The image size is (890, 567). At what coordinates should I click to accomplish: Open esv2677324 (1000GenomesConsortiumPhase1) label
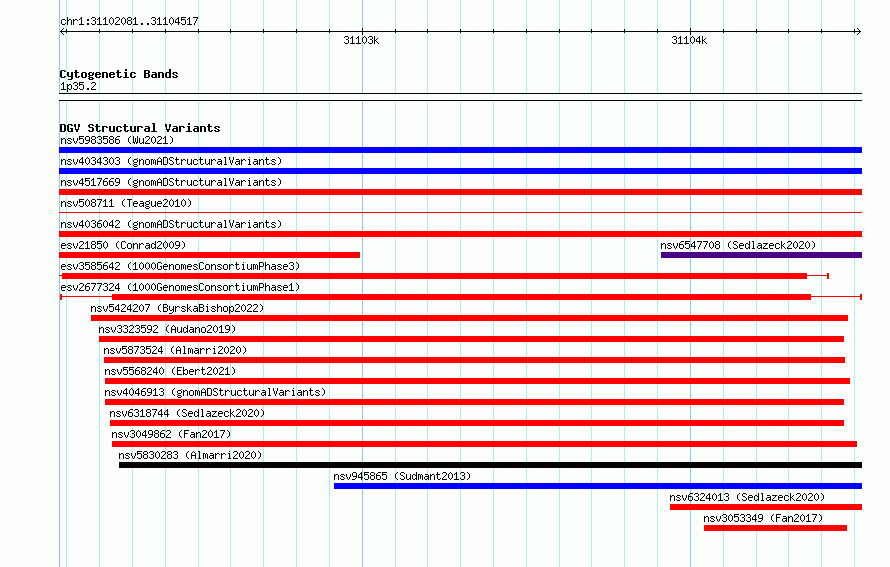pyautogui.click(x=180, y=287)
